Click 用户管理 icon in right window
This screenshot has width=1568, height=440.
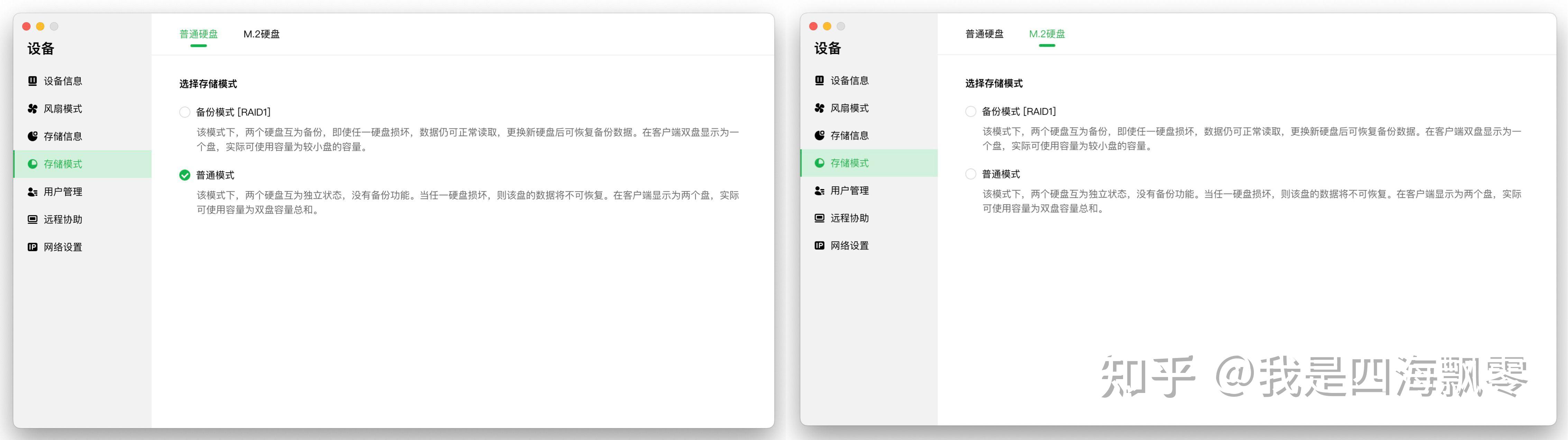tap(819, 190)
